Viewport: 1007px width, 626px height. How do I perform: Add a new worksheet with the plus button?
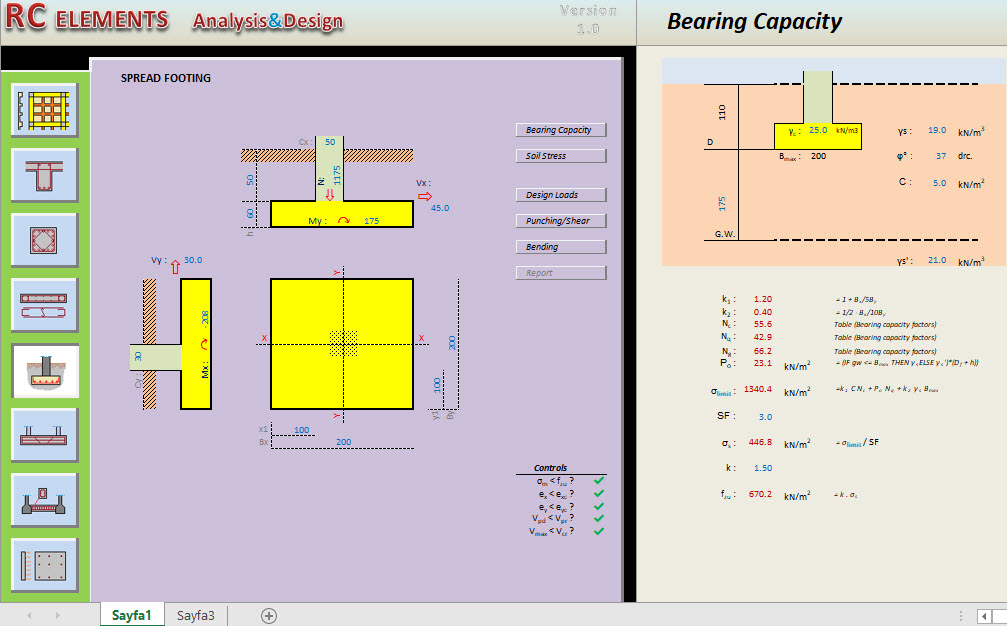coord(268,615)
